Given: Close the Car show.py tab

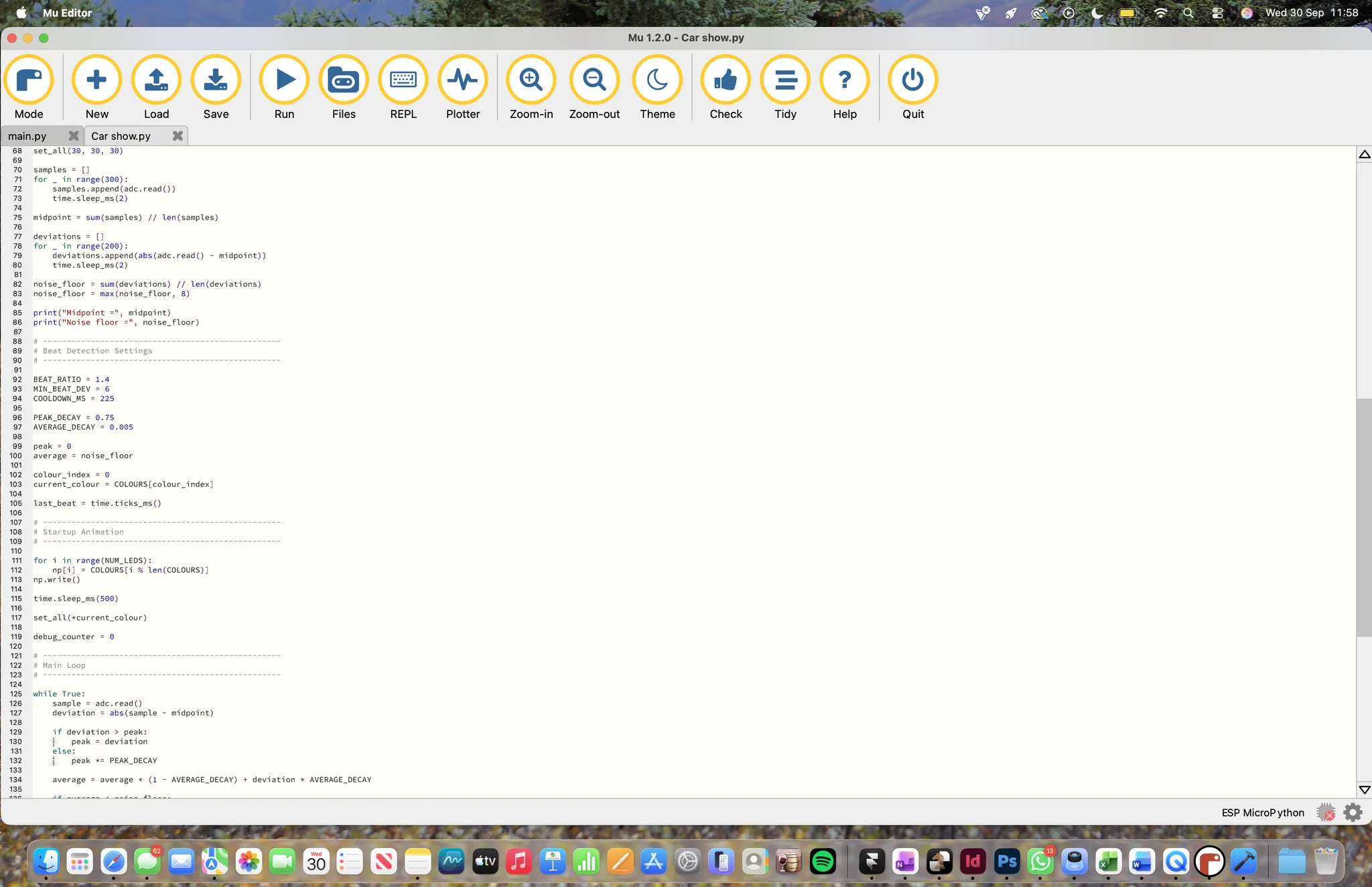Looking at the screenshot, I should coord(178,136).
